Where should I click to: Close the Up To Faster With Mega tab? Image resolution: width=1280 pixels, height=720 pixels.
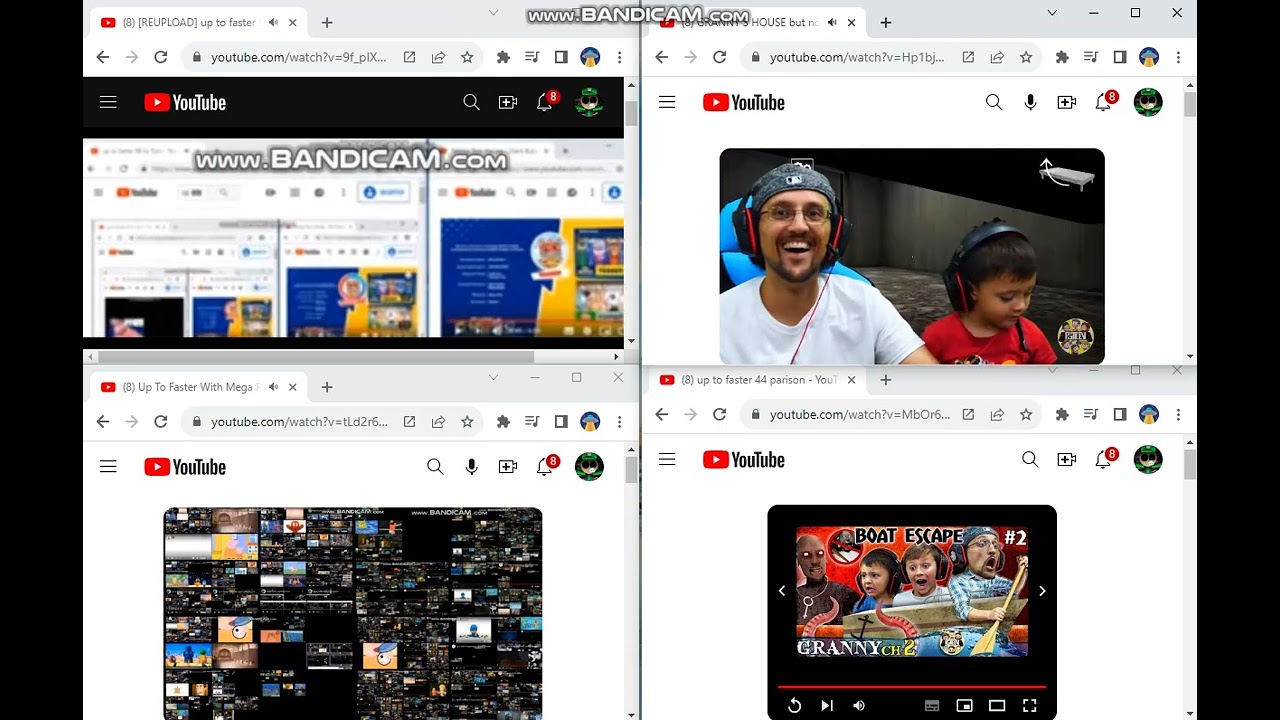[x=293, y=387]
